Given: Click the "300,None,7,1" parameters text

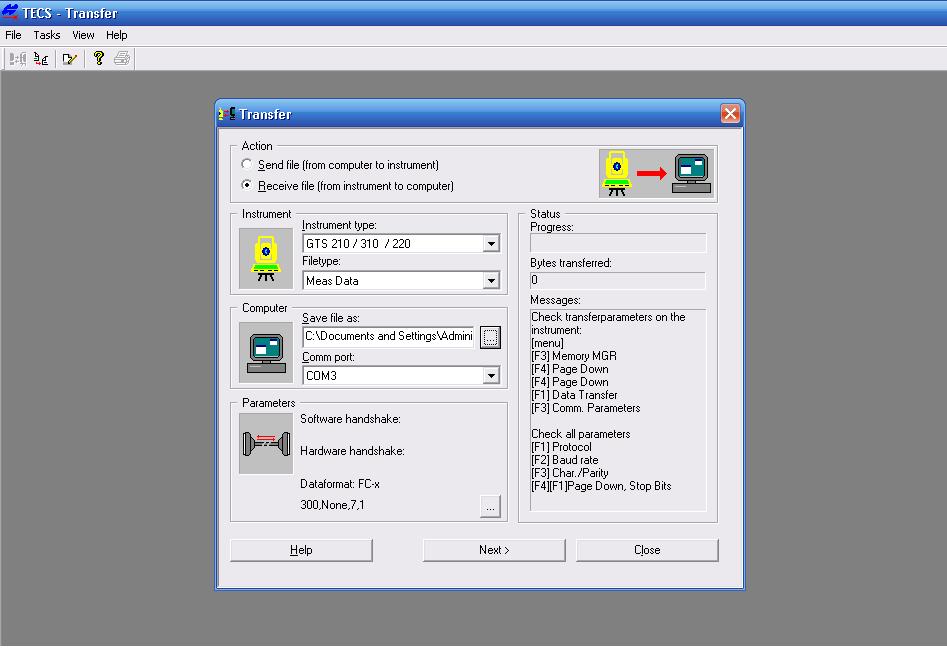Looking at the screenshot, I should 332,505.
